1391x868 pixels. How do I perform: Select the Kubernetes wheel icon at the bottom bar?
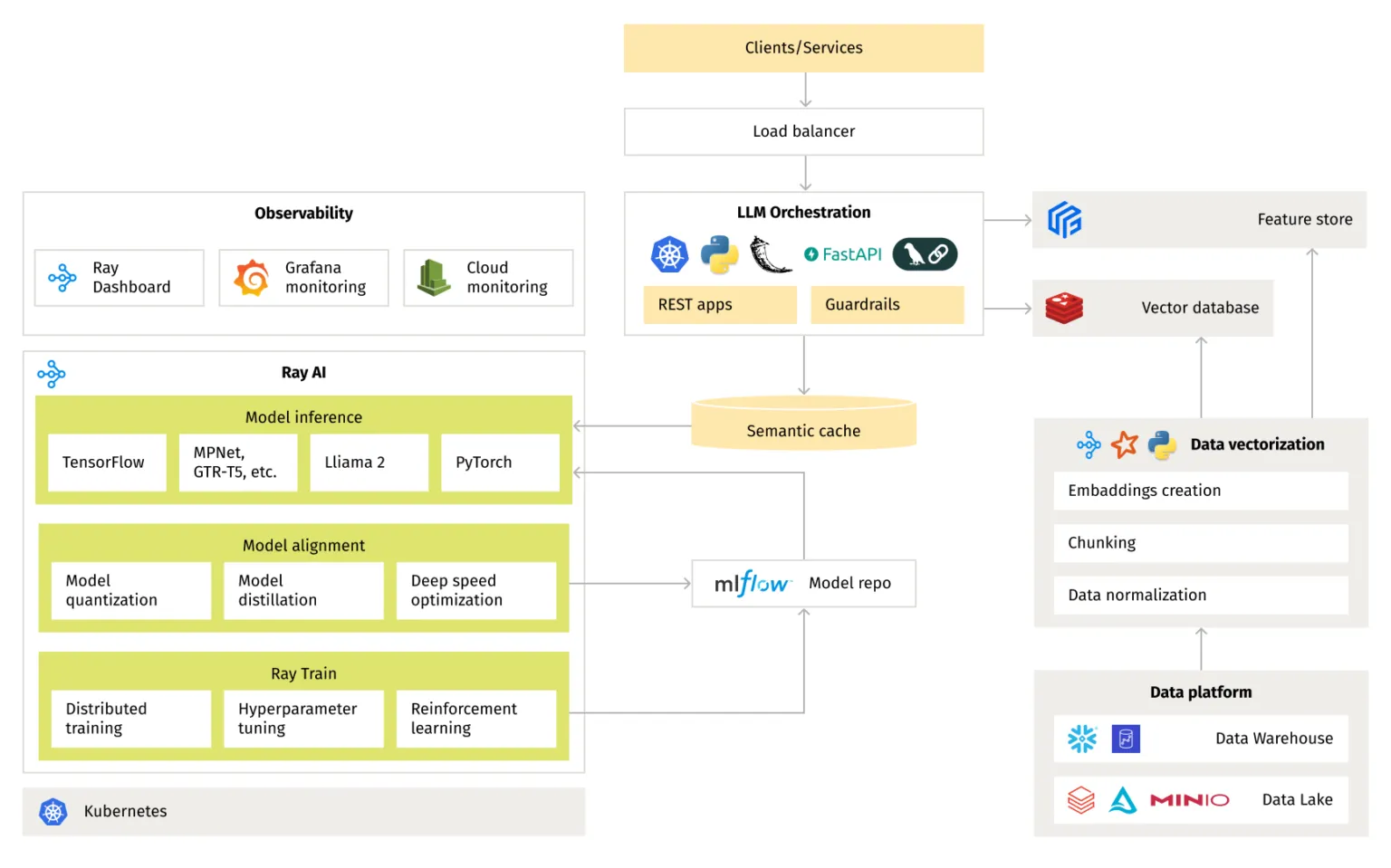pyautogui.click(x=53, y=811)
